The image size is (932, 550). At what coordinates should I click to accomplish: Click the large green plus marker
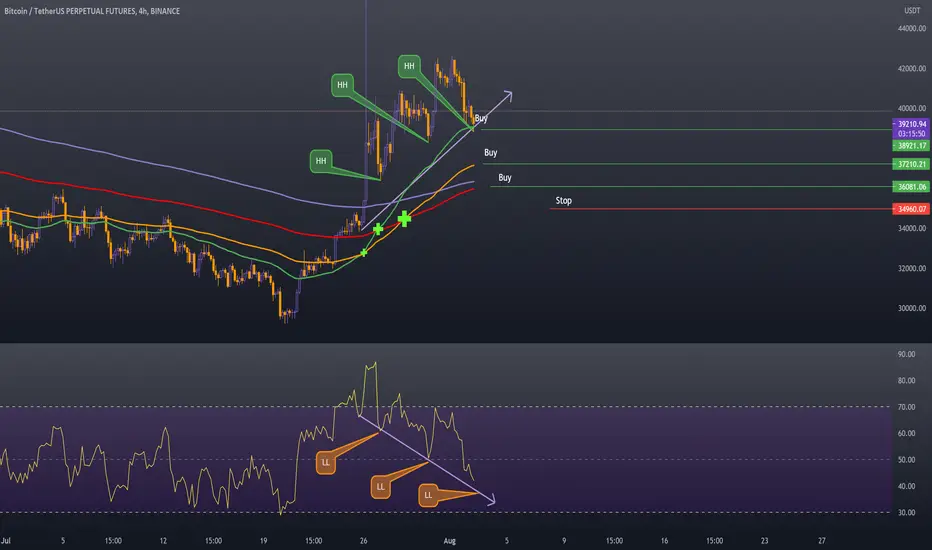click(404, 219)
